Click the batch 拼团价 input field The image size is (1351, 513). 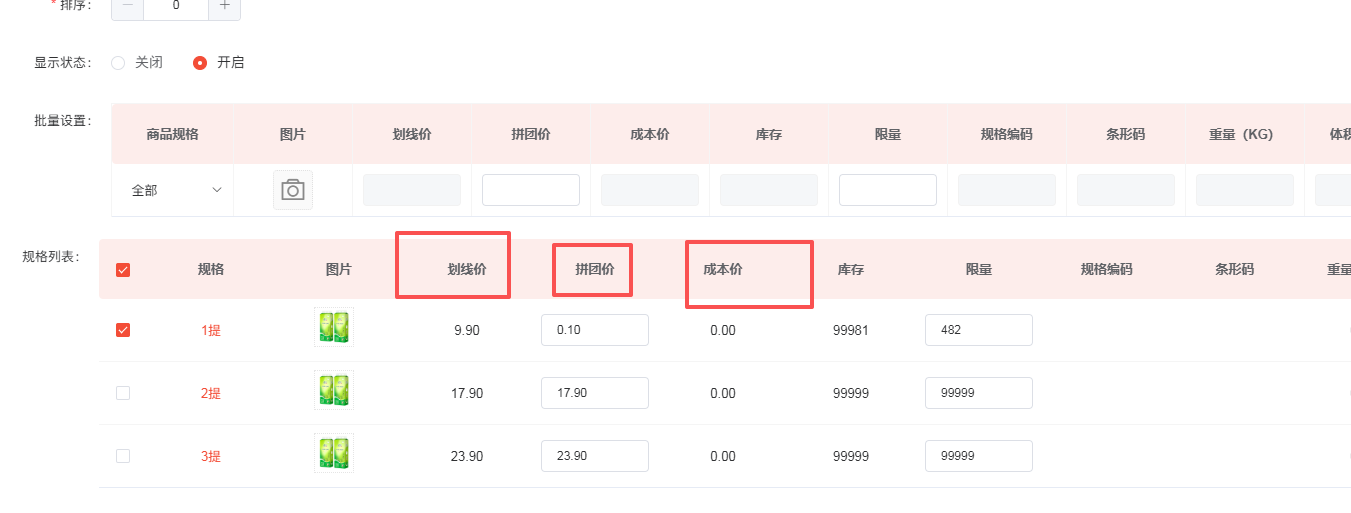tap(531, 190)
